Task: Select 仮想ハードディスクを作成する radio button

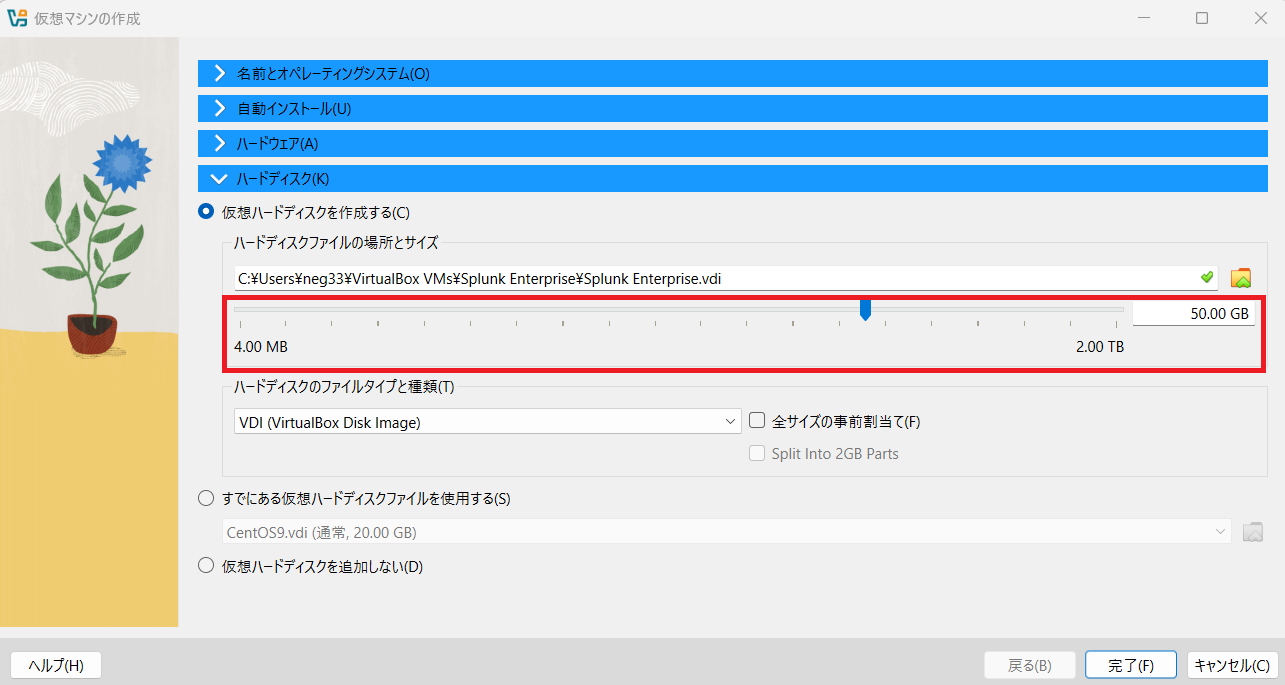Action: pos(206,212)
